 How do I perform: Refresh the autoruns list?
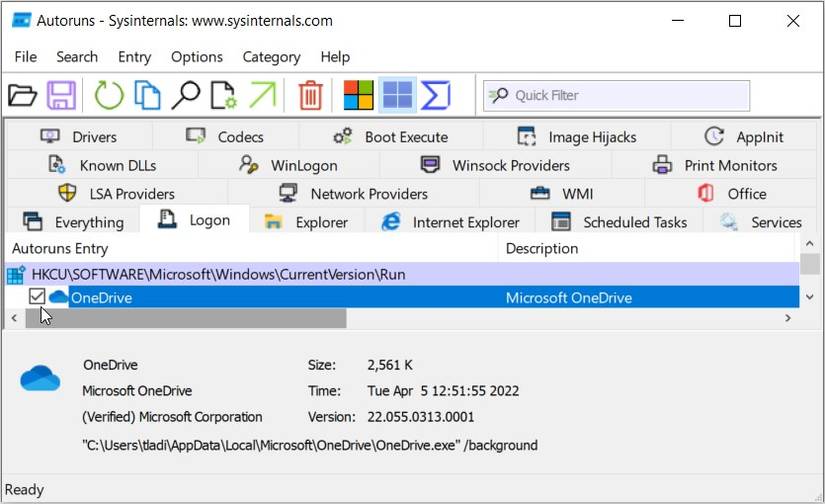pyautogui.click(x=109, y=95)
